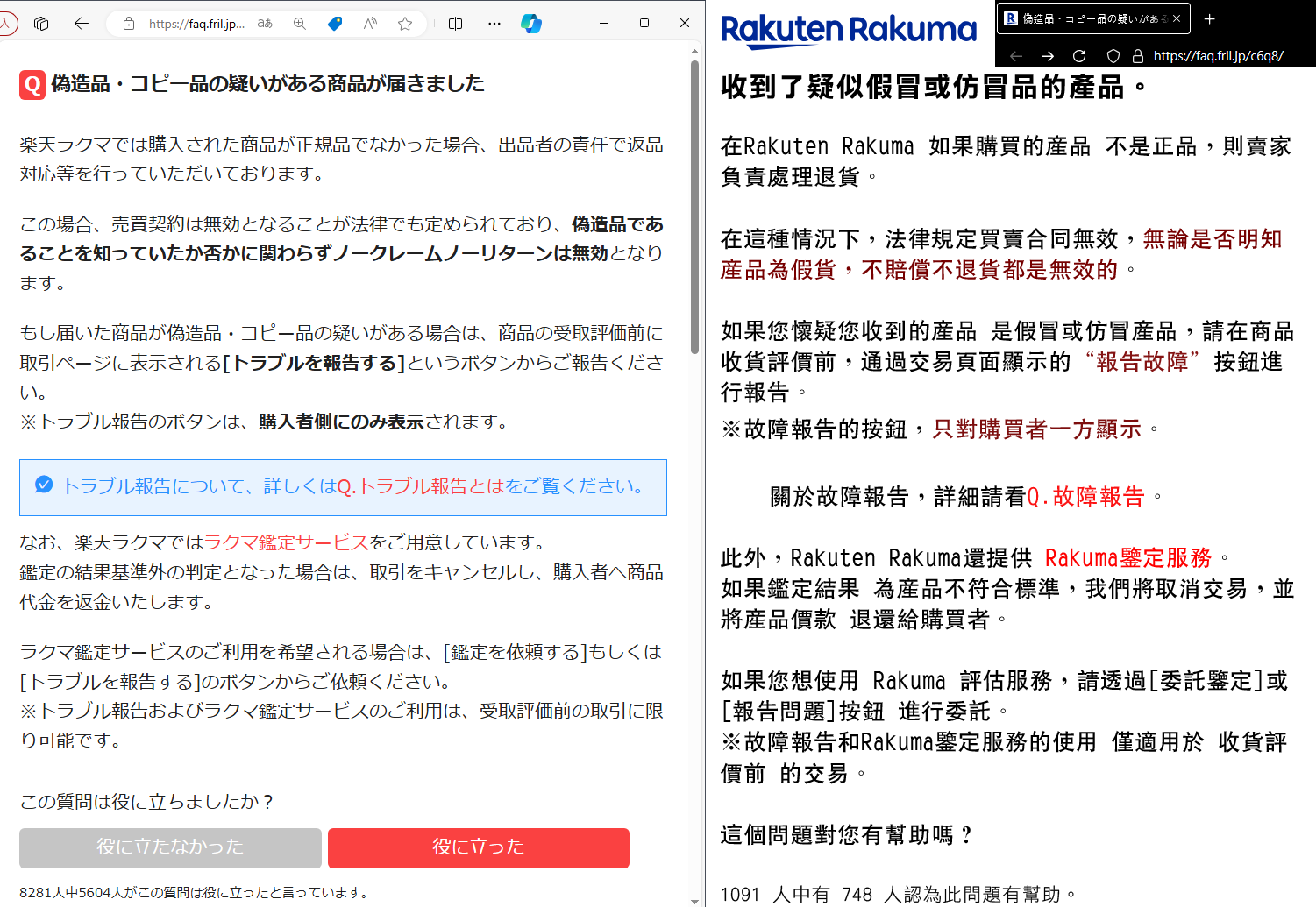Open the Rakuma鑒定服務 link
Viewport: 1316px width, 907px height.
(x=1128, y=558)
